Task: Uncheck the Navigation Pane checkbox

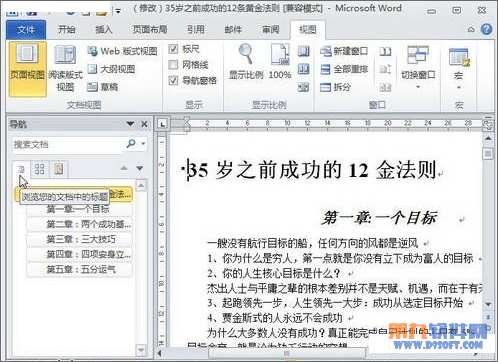Action: point(193,80)
